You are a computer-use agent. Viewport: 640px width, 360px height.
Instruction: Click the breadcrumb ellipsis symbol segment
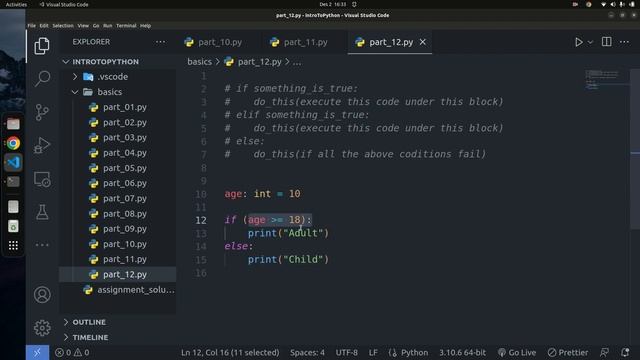(x=297, y=62)
